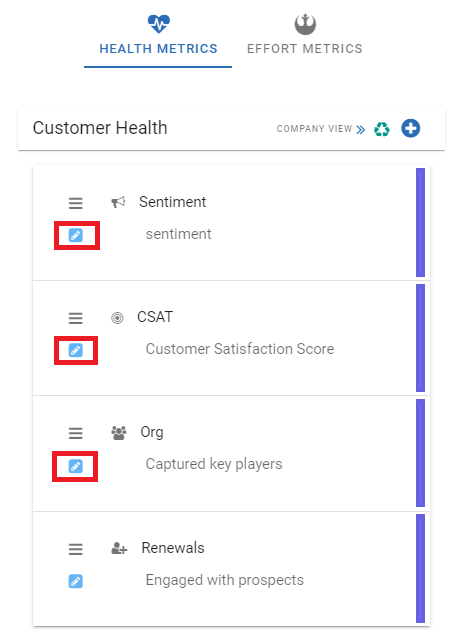Screen dimensions: 452x641
Task: Edit the Org metric with pencil icon
Action: [x=76, y=466]
